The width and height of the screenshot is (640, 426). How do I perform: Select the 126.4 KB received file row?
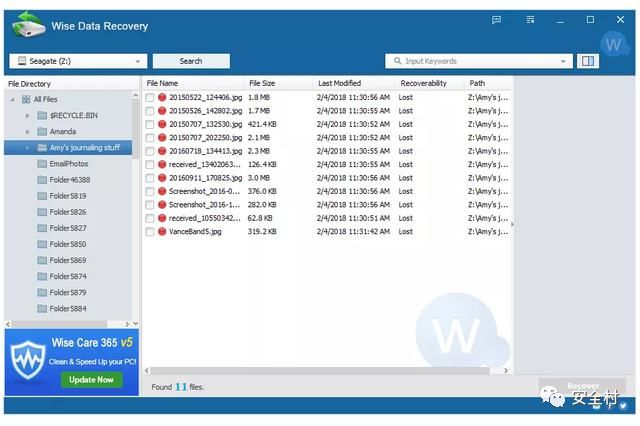(x=327, y=164)
